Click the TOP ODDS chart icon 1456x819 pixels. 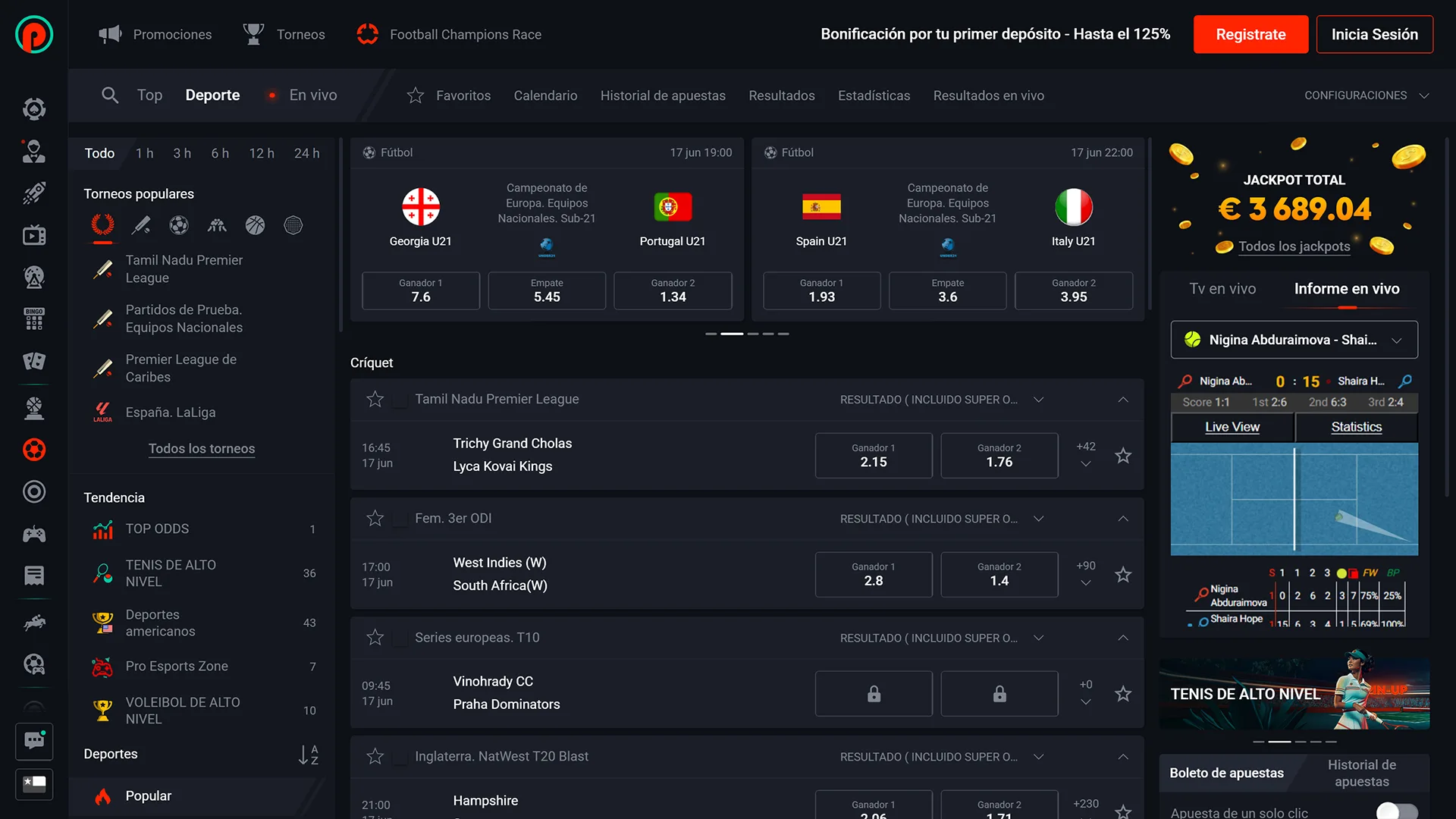pyautogui.click(x=102, y=529)
